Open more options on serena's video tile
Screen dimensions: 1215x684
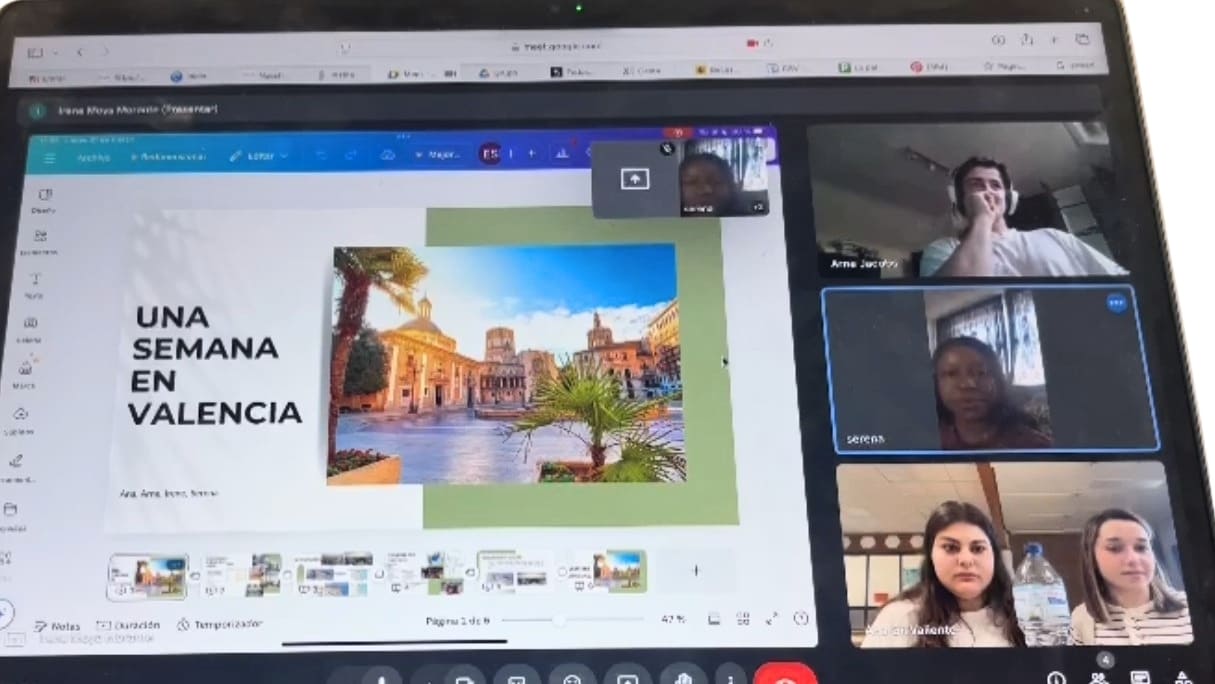coord(1116,303)
